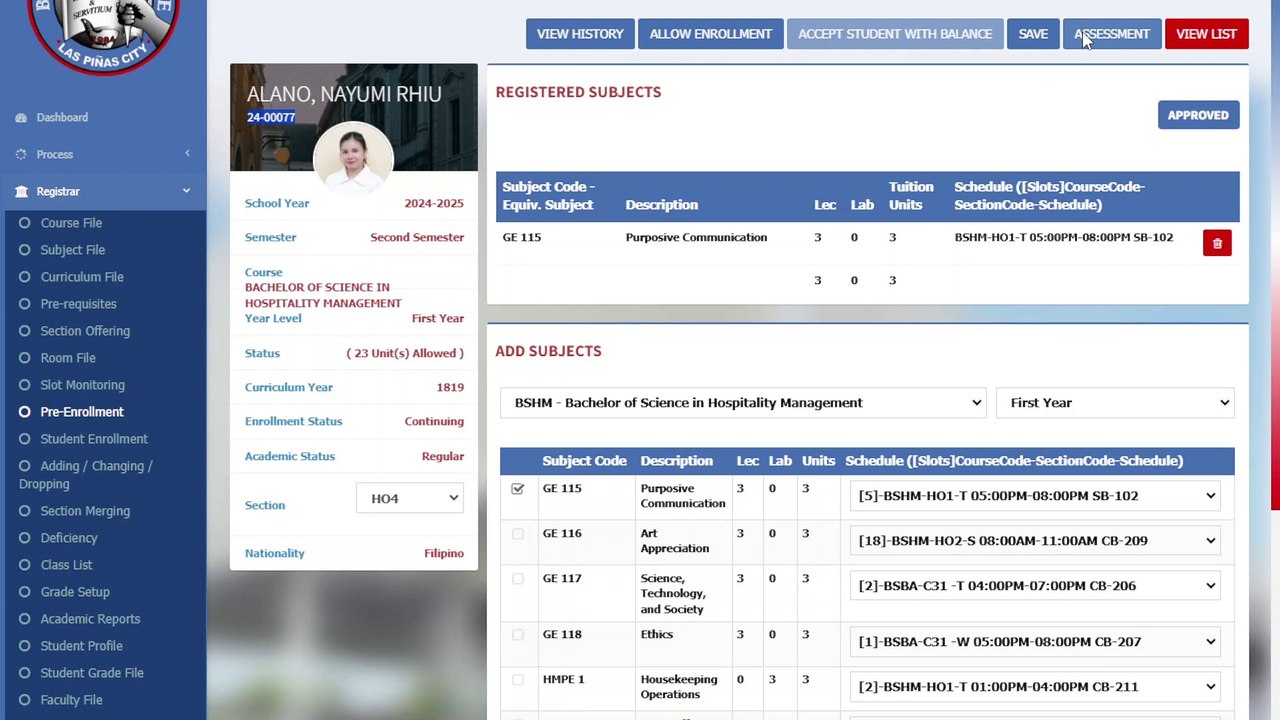Image resolution: width=1280 pixels, height=720 pixels.
Task: Click GE 115 code in registered subjects
Action: coord(522,237)
